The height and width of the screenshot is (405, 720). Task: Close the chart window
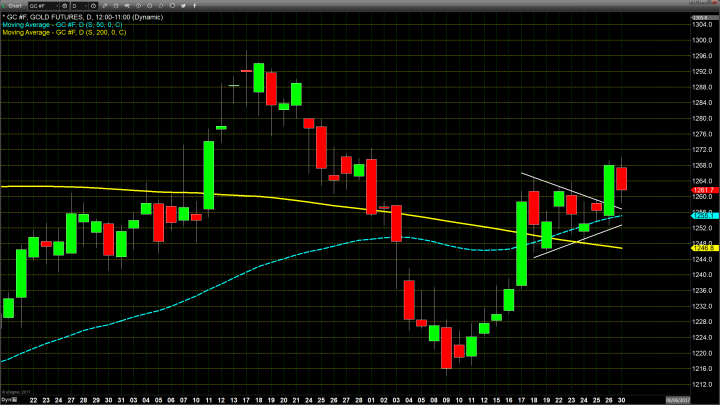[x=714, y=5]
